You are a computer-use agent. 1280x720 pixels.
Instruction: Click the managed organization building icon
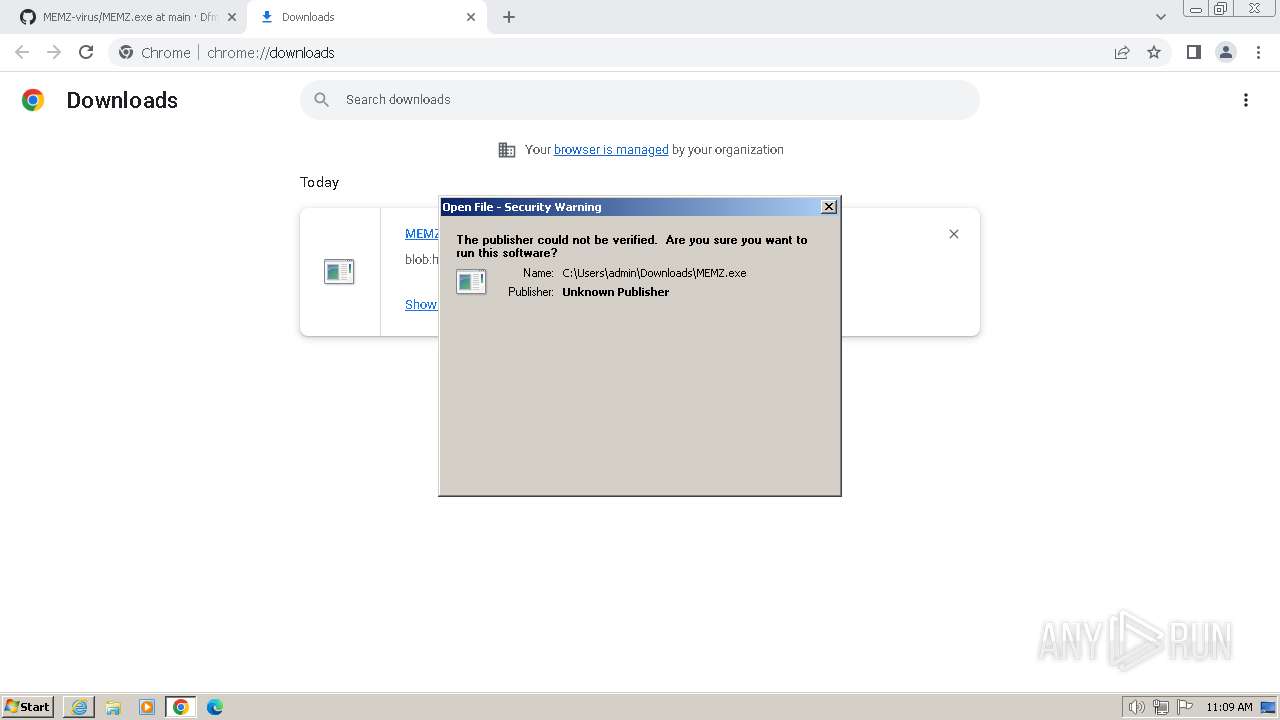point(507,149)
